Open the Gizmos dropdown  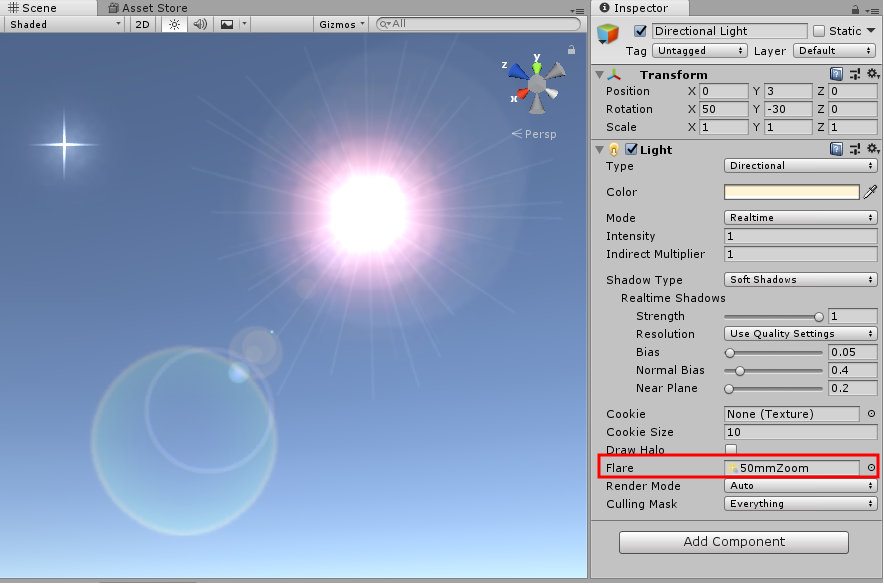(x=342, y=24)
